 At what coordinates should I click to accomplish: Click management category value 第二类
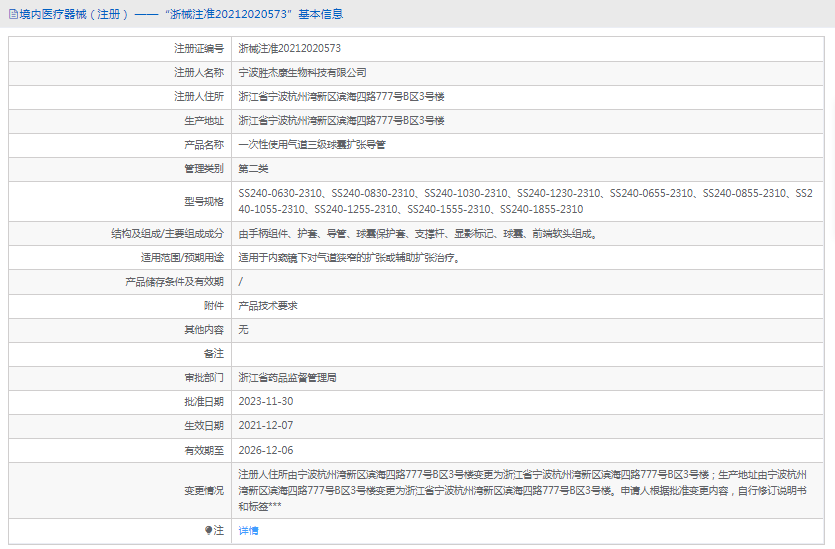tap(253, 169)
